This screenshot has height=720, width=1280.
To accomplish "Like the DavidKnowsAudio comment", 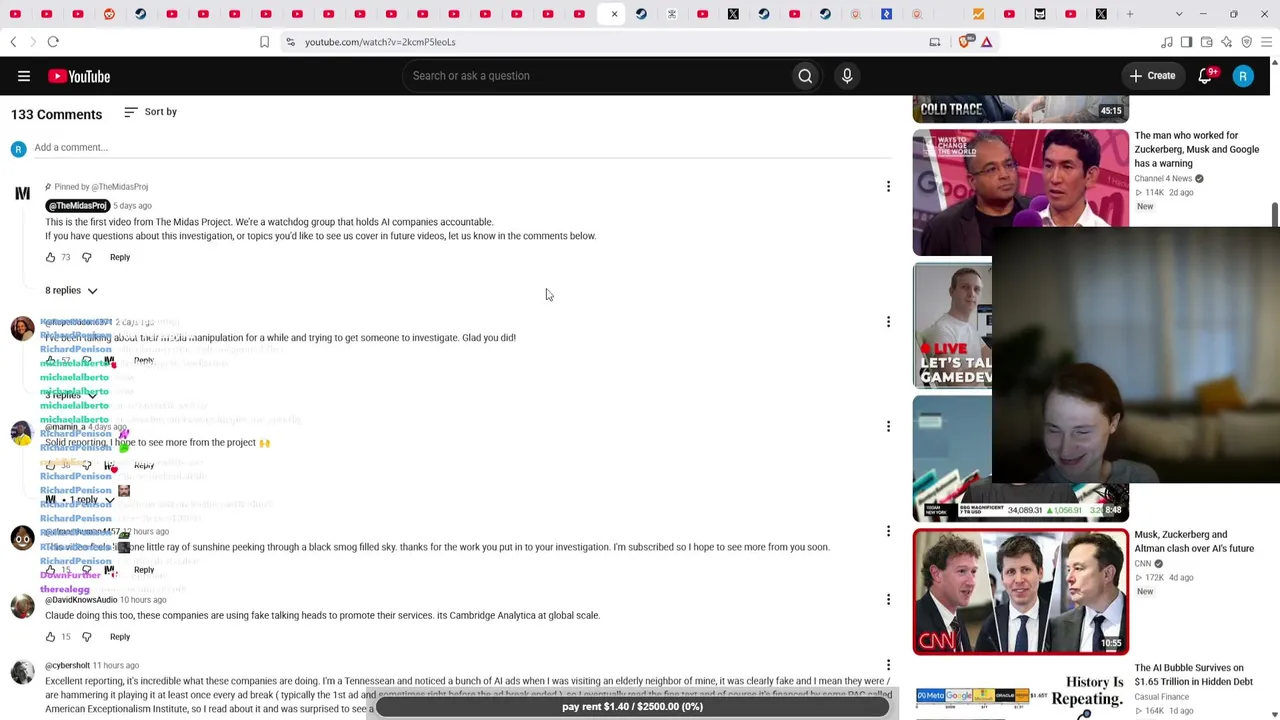I will click(x=50, y=637).
